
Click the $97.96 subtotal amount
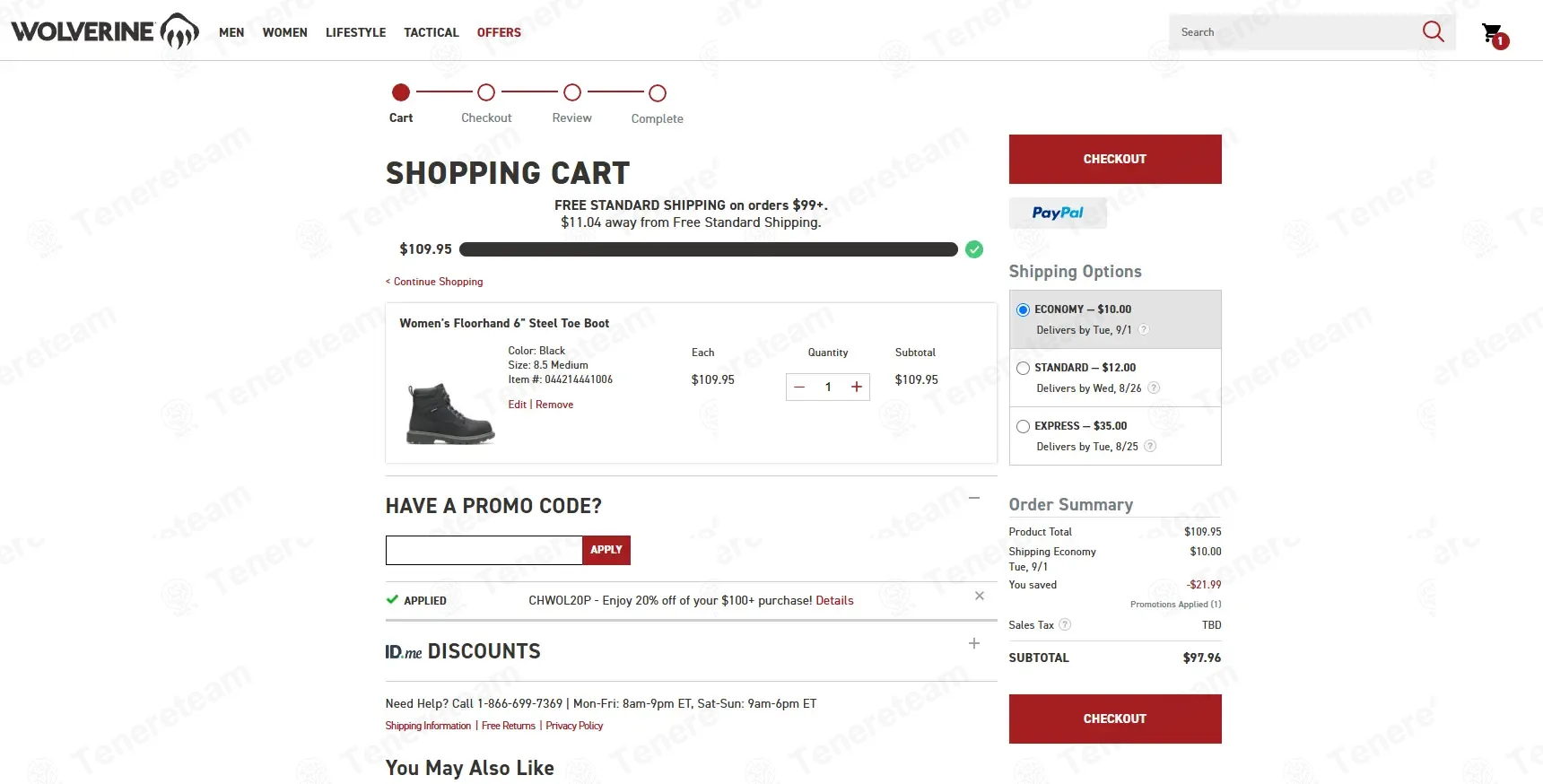click(x=1202, y=658)
